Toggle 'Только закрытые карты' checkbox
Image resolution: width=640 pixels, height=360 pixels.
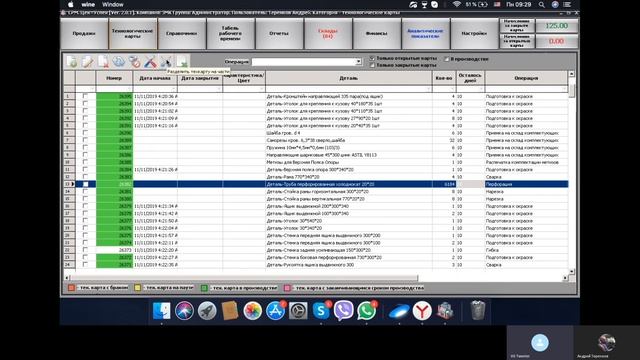pyautogui.click(x=372, y=65)
